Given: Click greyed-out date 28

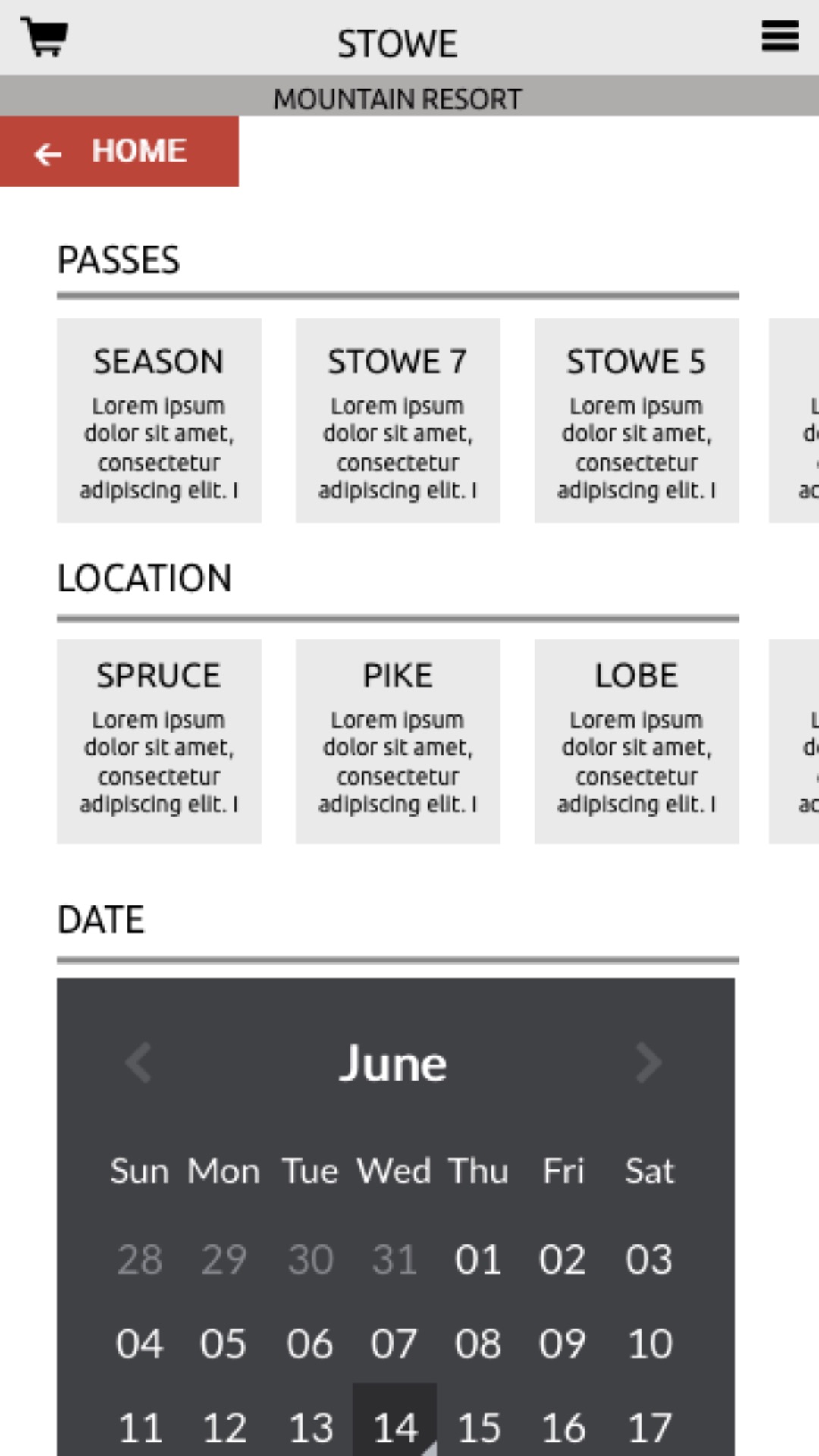Looking at the screenshot, I should coord(140,1260).
